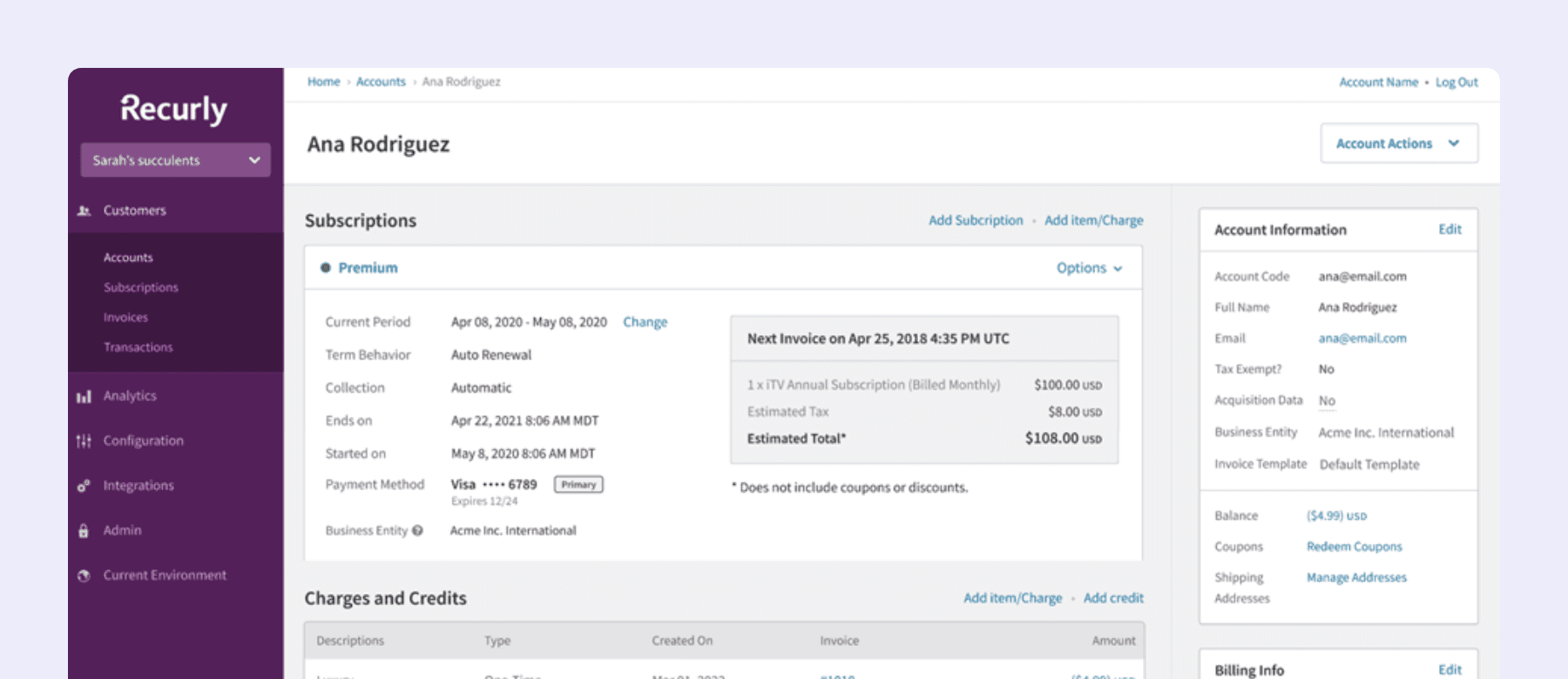Click the Descriptions column header
Screen dimensions: 1568x679
tap(350, 641)
